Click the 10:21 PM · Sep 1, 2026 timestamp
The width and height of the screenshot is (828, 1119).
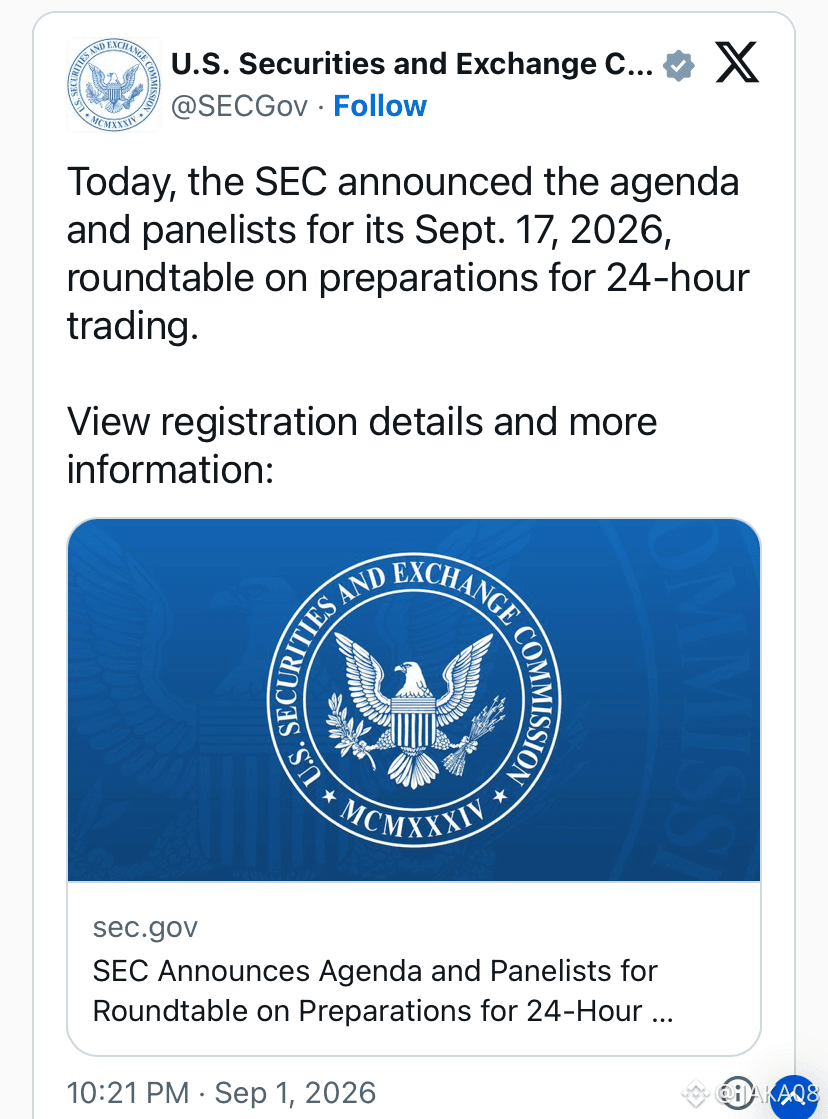(221, 1093)
